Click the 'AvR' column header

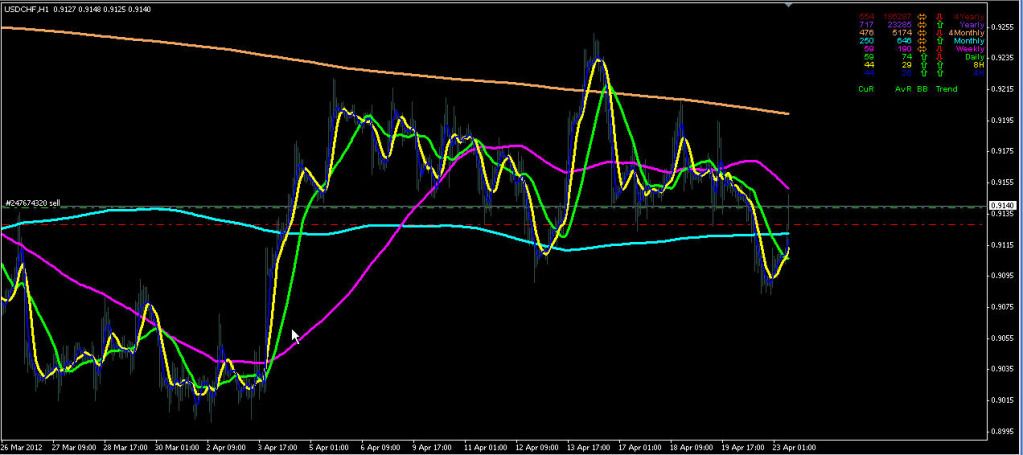[903, 89]
